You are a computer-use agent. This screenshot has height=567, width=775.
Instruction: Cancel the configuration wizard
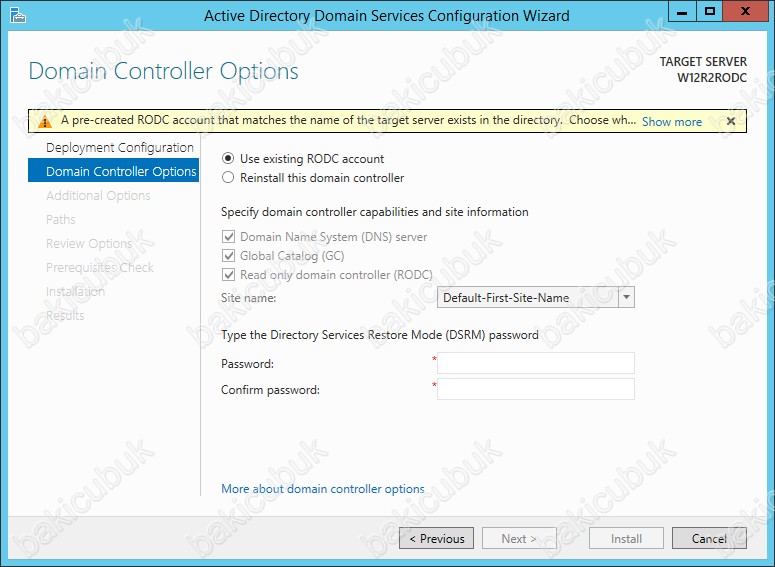pos(709,538)
